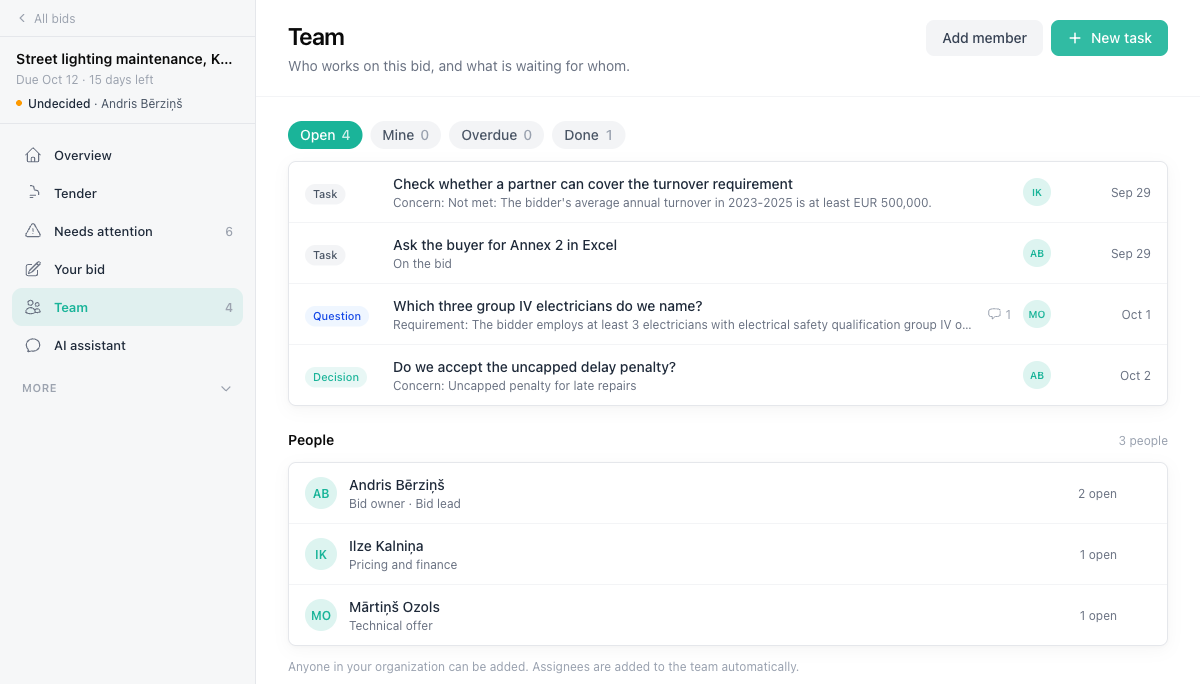1200x684 pixels.
Task: Click the Overview home icon
Action: coord(33,155)
